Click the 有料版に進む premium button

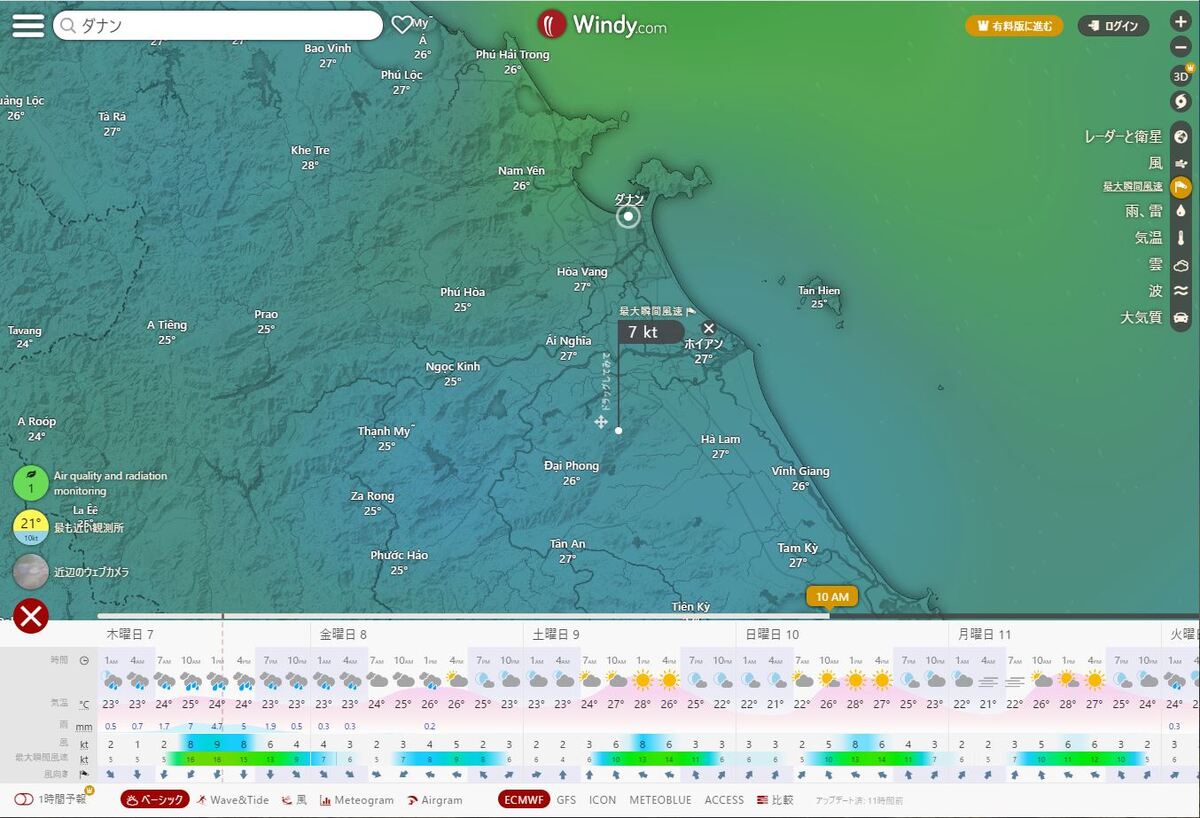click(x=1014, y=27)
